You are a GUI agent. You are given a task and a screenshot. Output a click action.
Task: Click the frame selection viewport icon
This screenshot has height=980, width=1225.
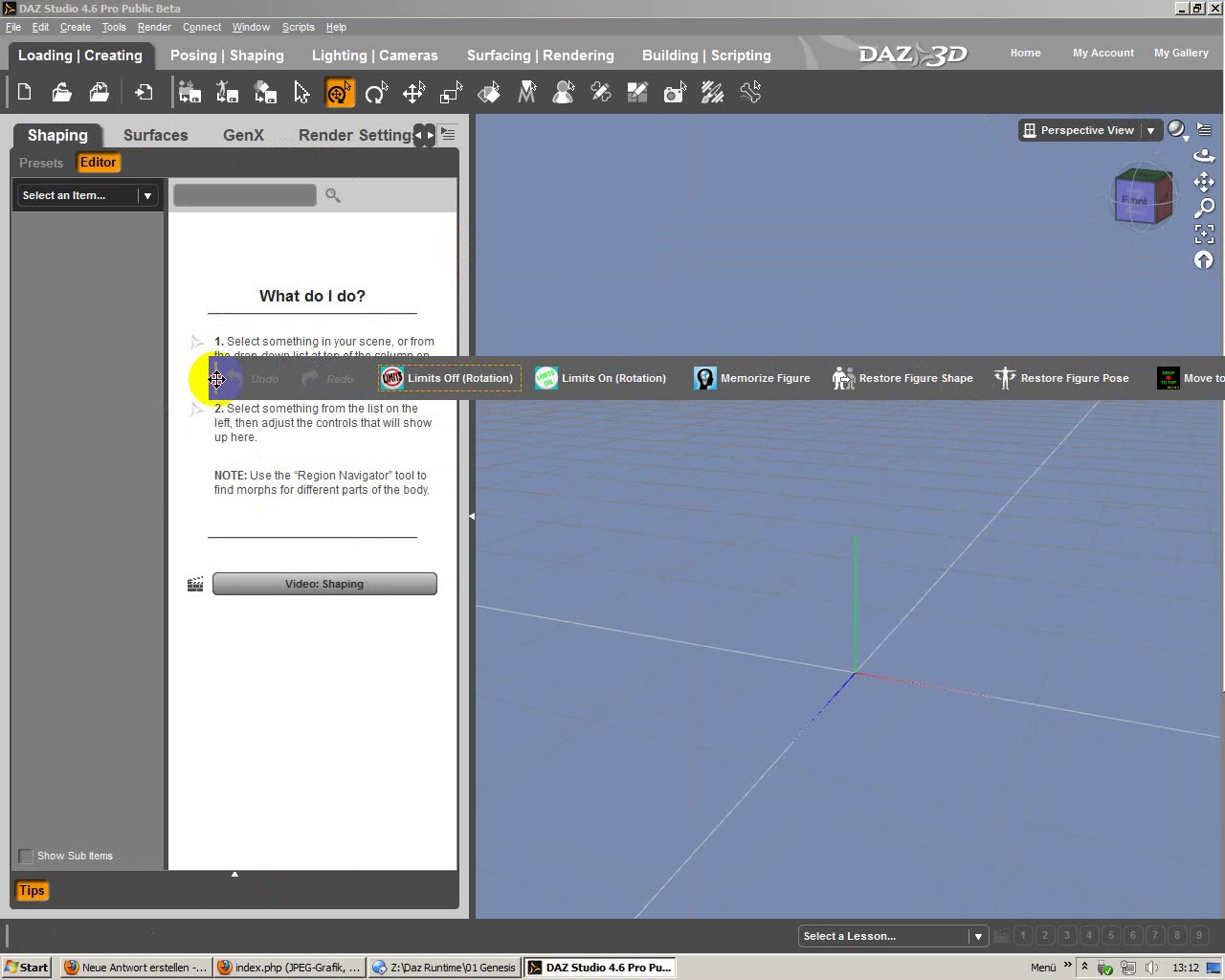pos(1204,234)
